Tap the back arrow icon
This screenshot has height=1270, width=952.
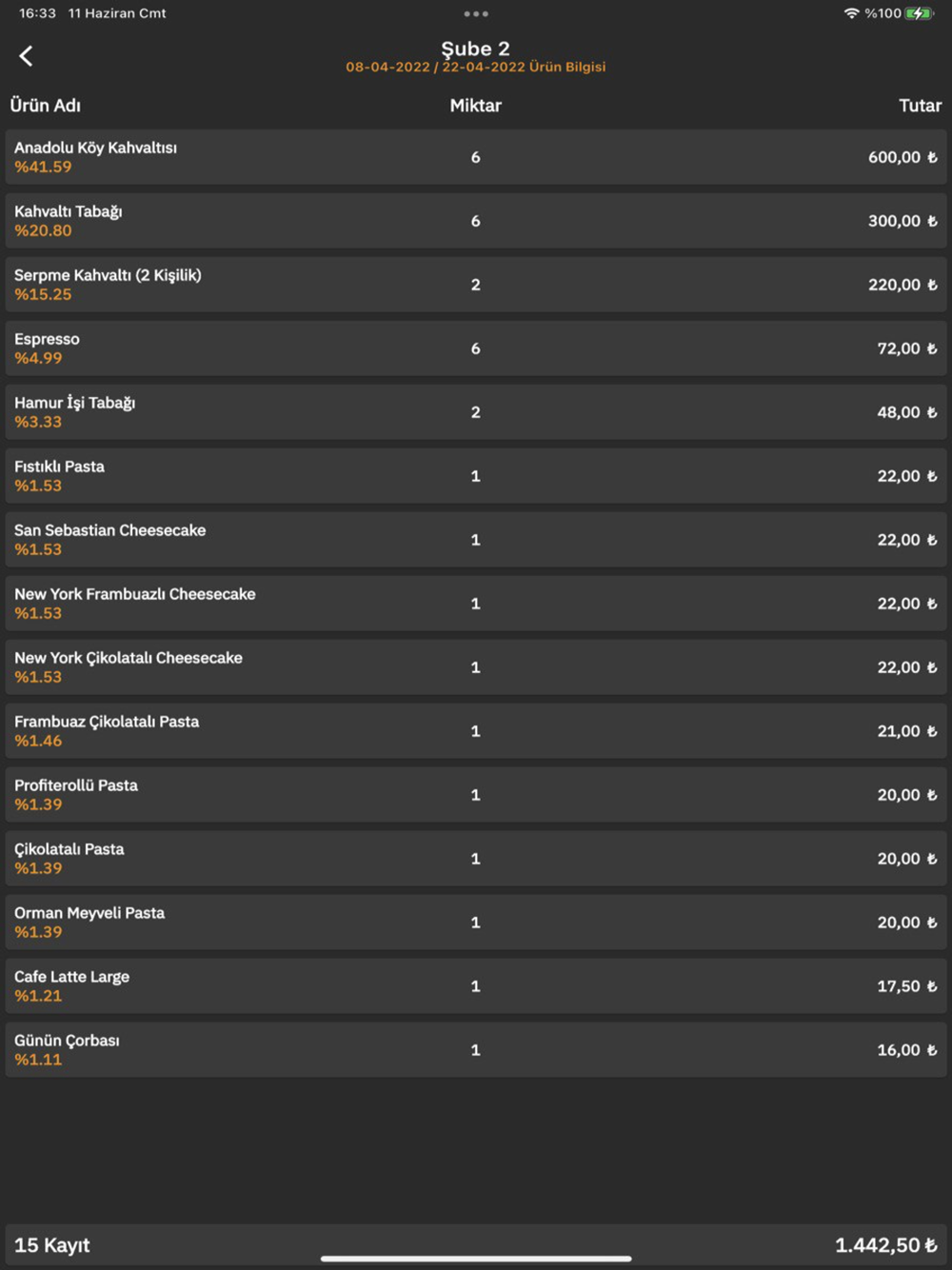pyautogui.click(x=27, y=56)
